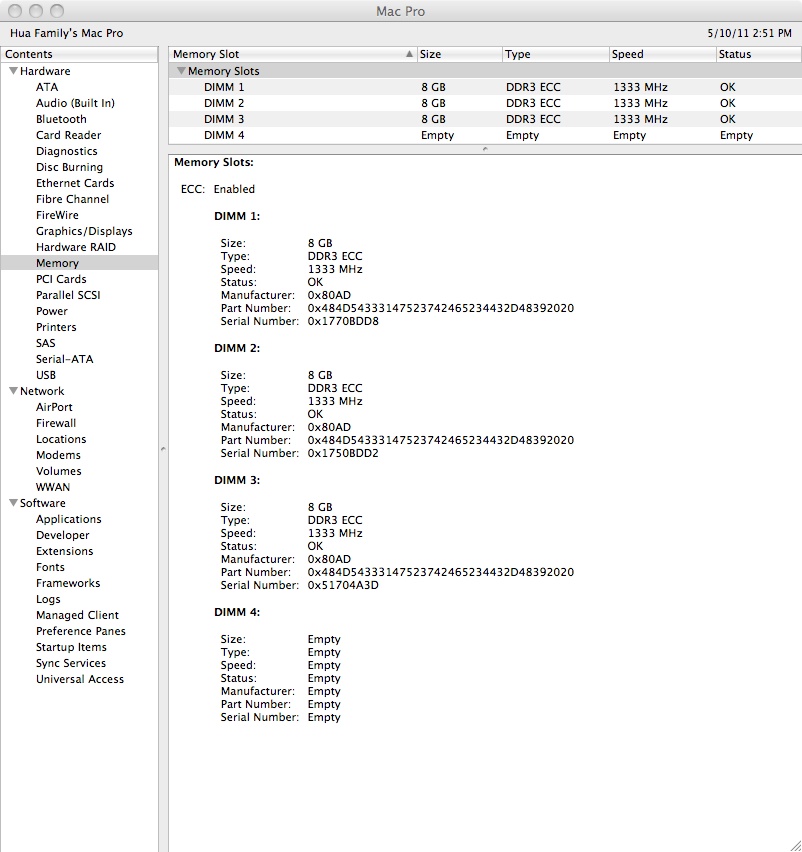
Task: Open the Printers entry
Action: click(x=56, y=327)
